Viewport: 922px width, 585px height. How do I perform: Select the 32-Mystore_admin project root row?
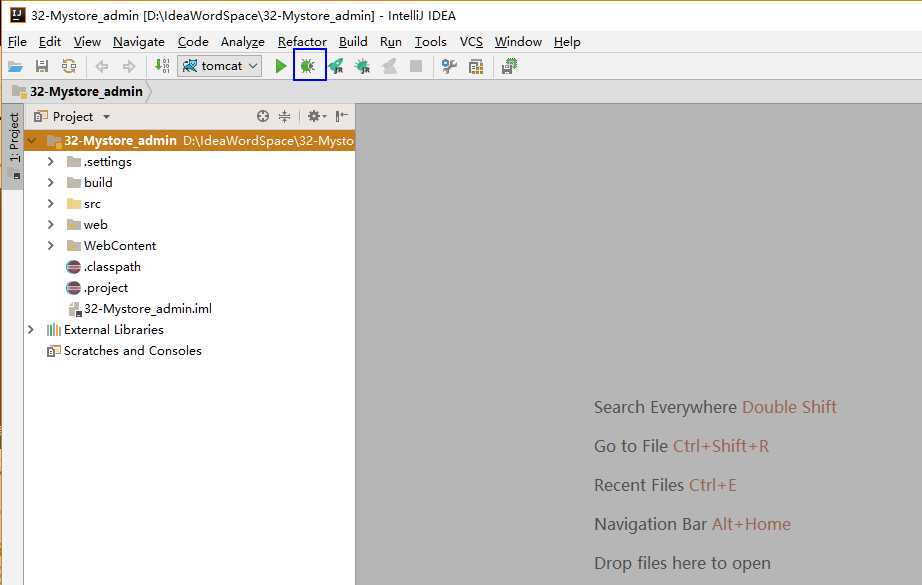[189, 141]
